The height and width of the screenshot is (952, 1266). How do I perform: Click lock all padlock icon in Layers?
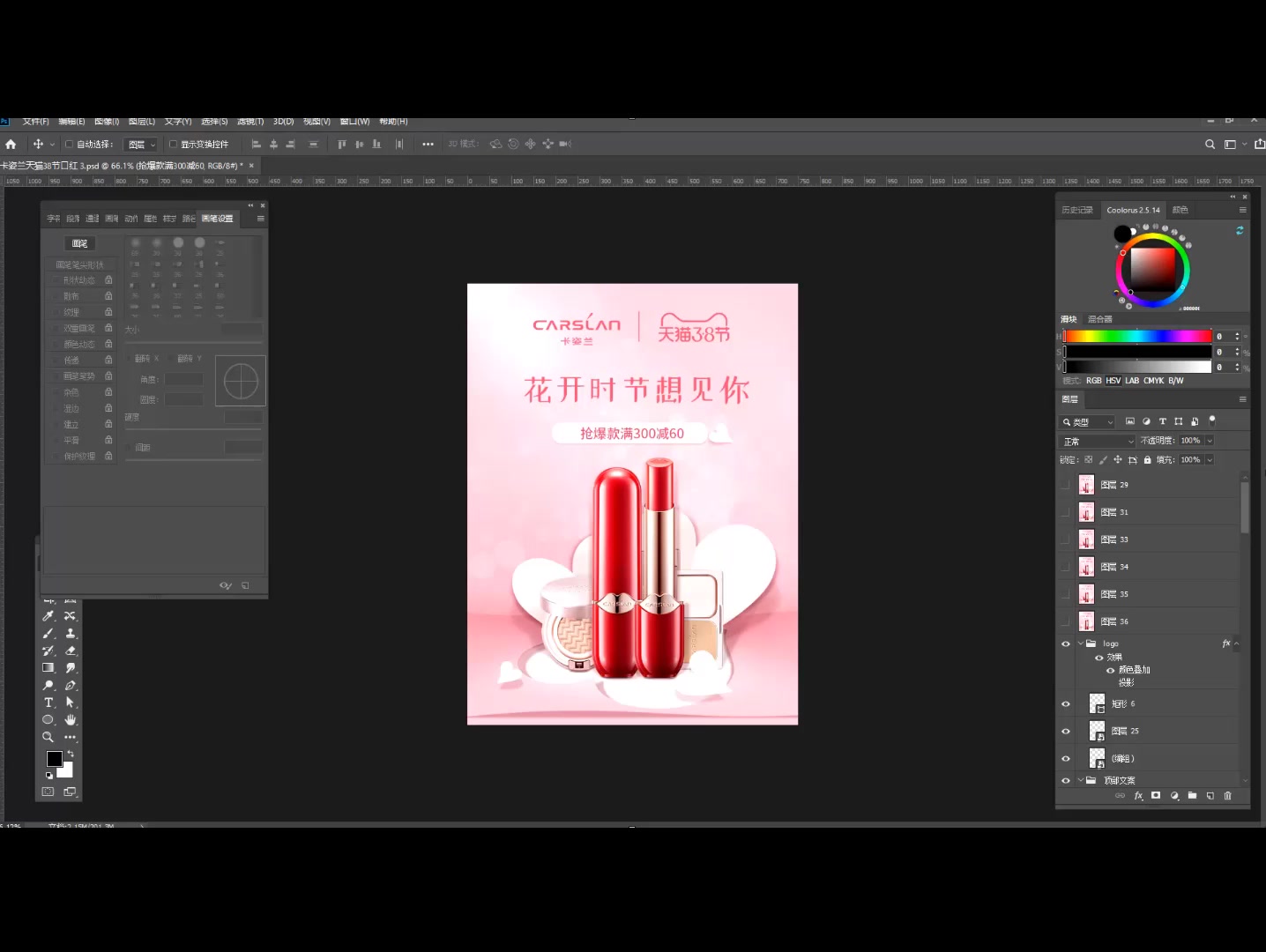click(x=1147, y=459)
